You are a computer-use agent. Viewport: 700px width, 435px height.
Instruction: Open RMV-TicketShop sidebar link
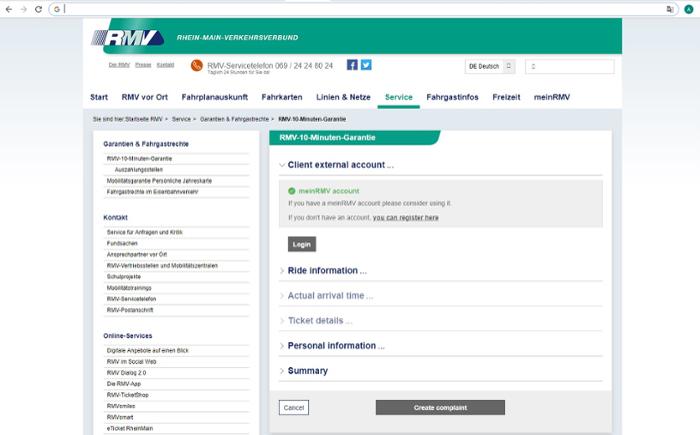pos(128,395)
